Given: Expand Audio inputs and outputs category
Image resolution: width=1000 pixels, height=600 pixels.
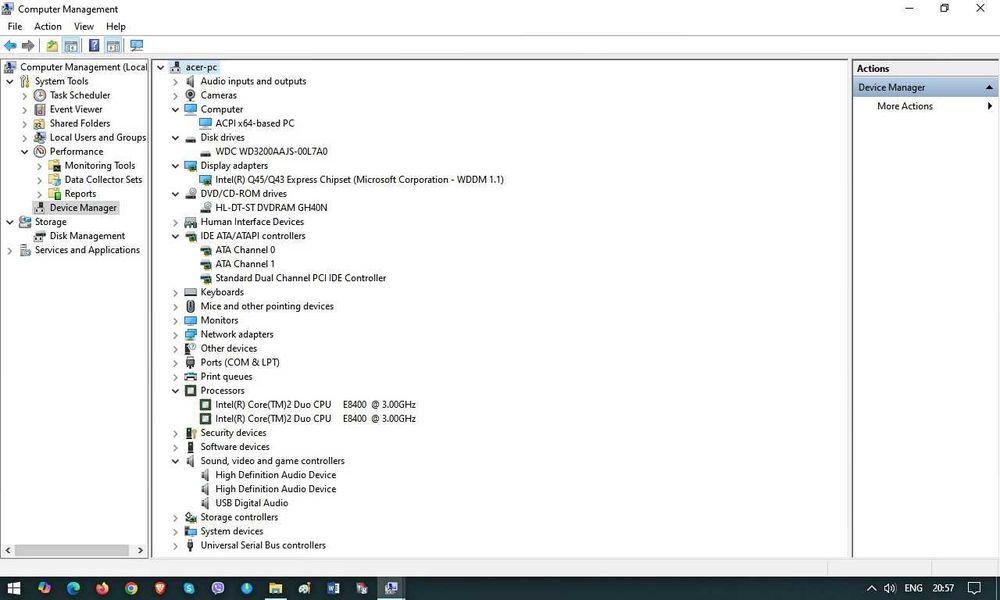Looking at the screenshot, I should coord(175,82).
